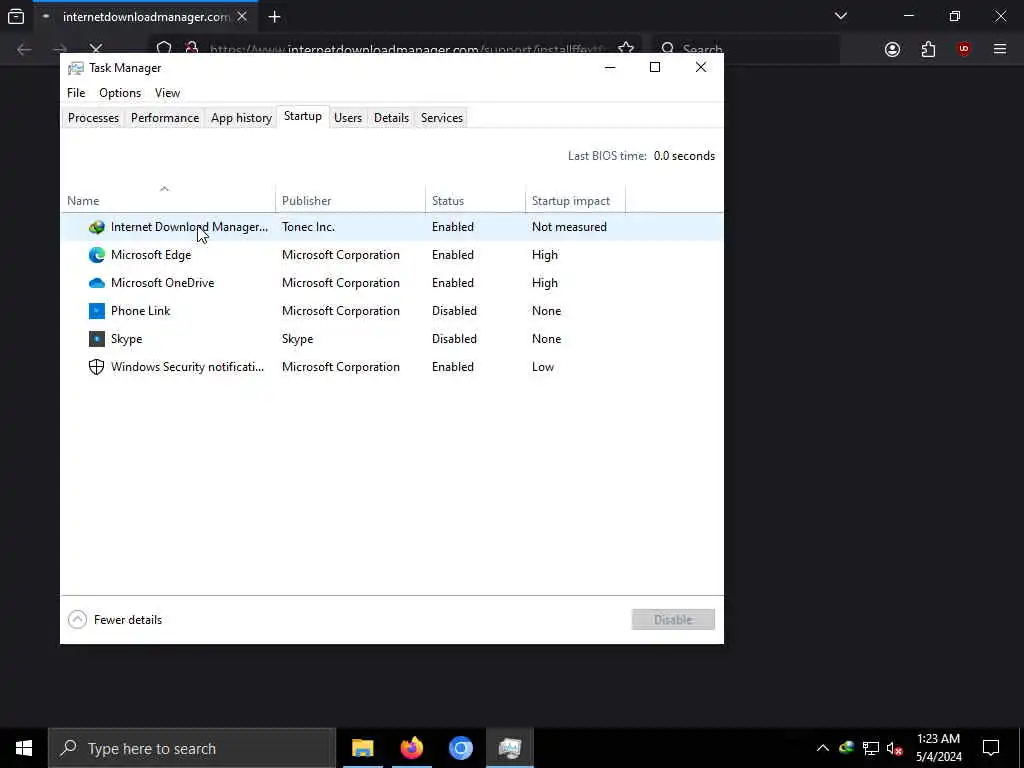This screenshot has height=768, width=1024.
Task: Click the taskbar search box
Action: point(192,748)
